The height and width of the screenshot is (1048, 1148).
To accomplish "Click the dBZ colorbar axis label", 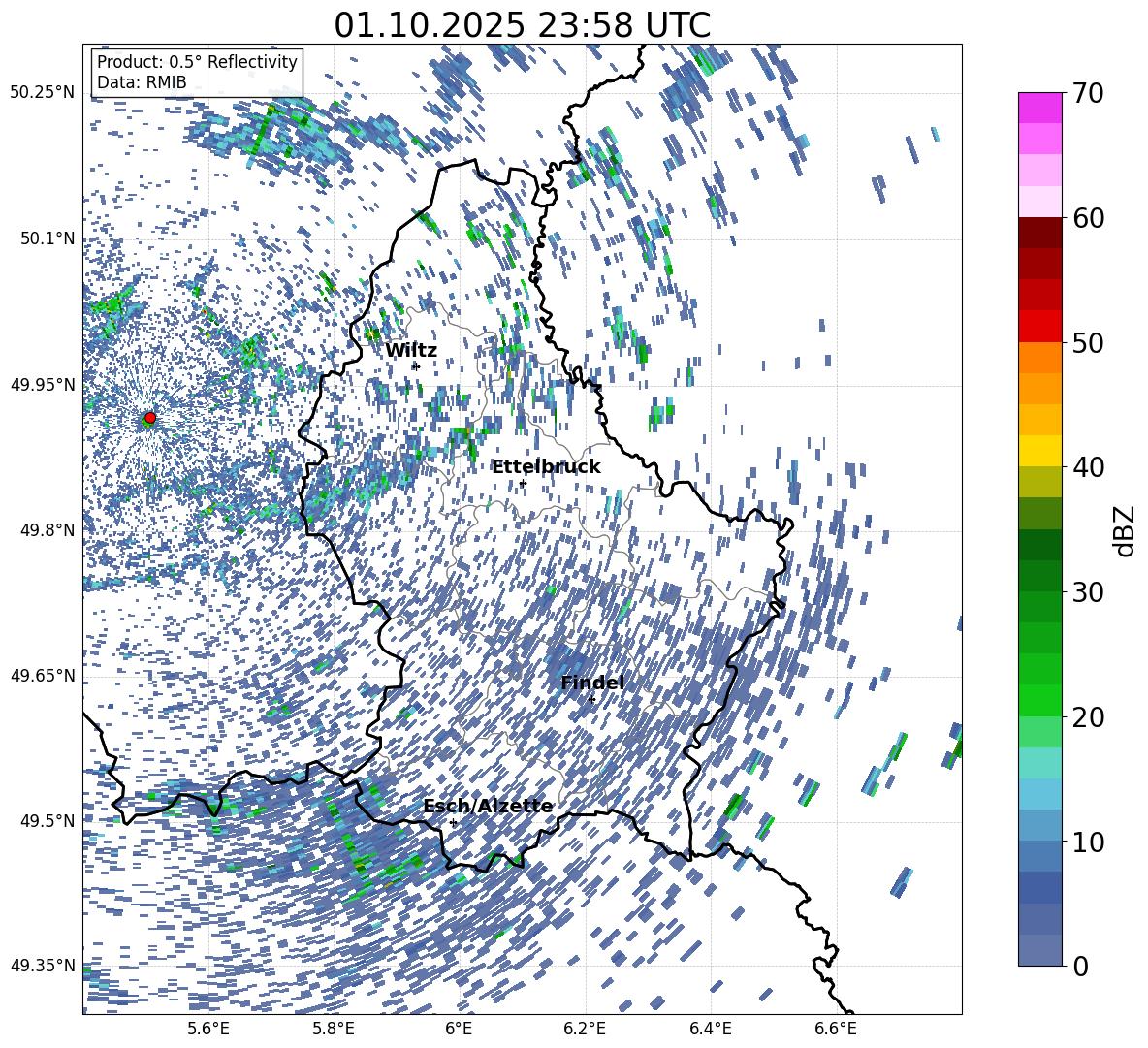I will tap(1124, 530).
